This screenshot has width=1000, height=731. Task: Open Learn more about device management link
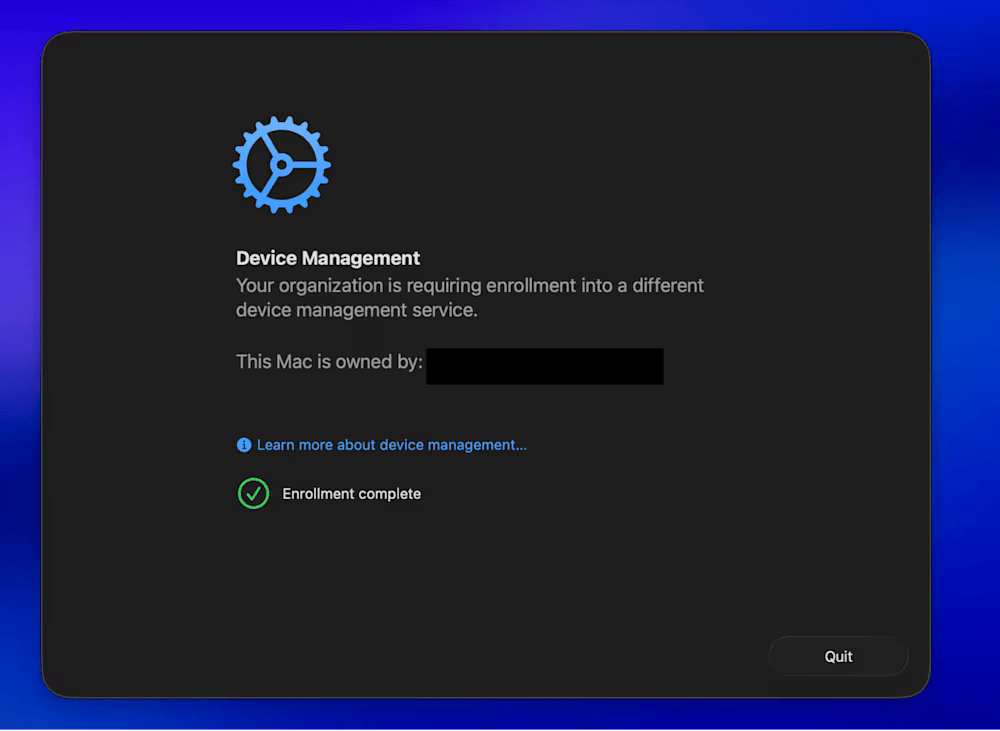click(x=391, y=445)
